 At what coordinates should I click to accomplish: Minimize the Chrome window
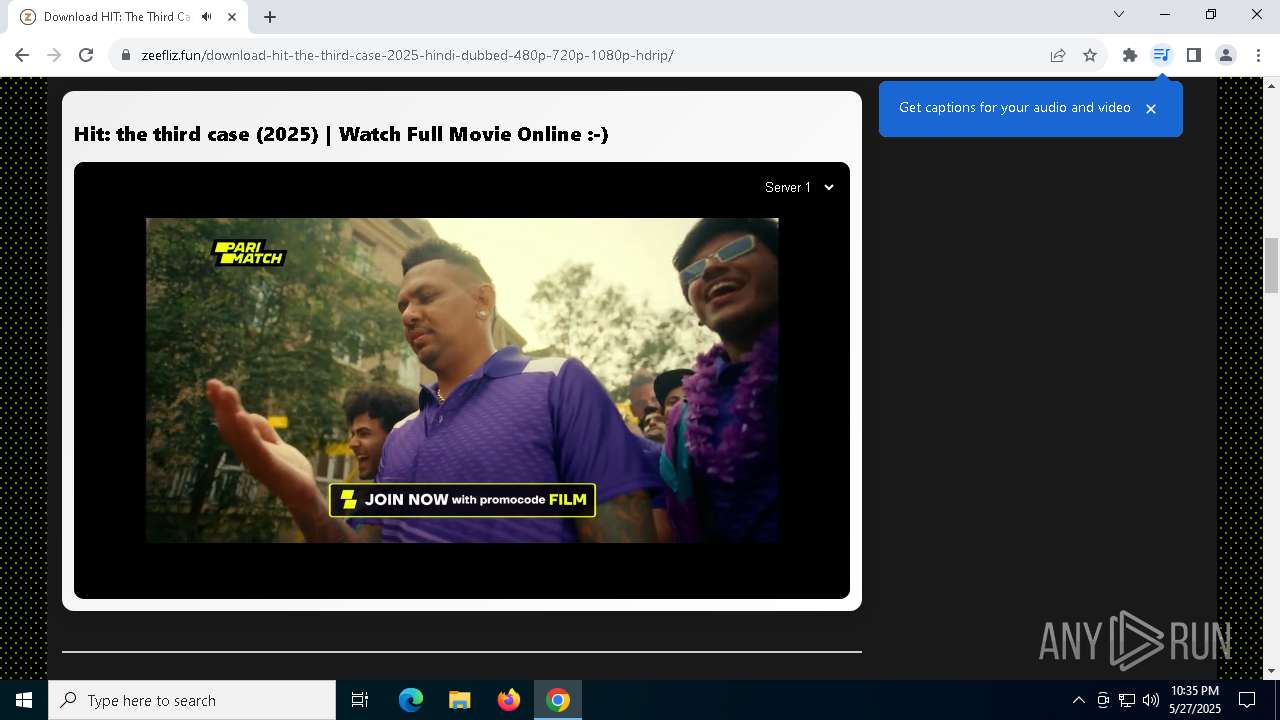click(1165, 14)
